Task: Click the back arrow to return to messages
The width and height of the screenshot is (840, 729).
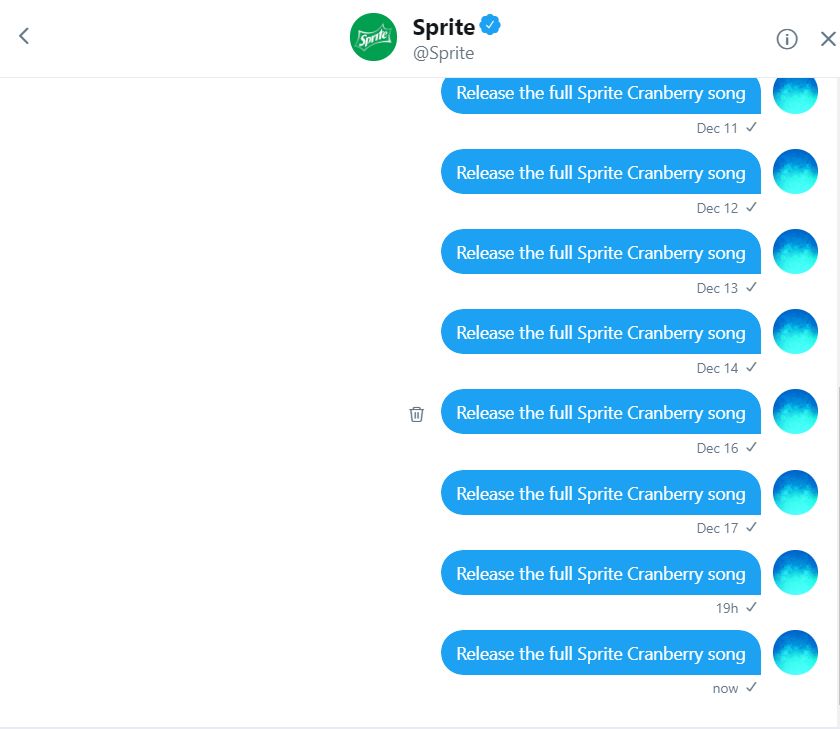Action: point(24,36)
